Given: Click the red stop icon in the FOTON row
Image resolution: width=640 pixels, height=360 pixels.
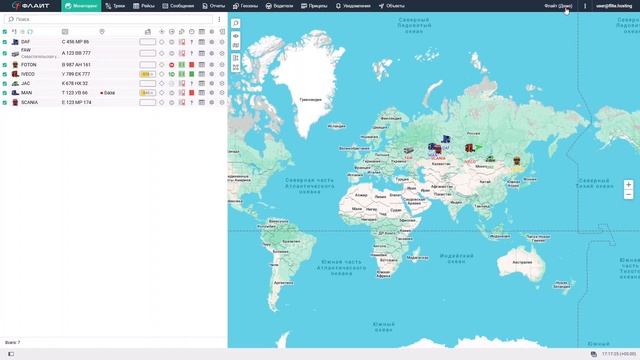Looking at the screenshot, I should pos(172,64).
